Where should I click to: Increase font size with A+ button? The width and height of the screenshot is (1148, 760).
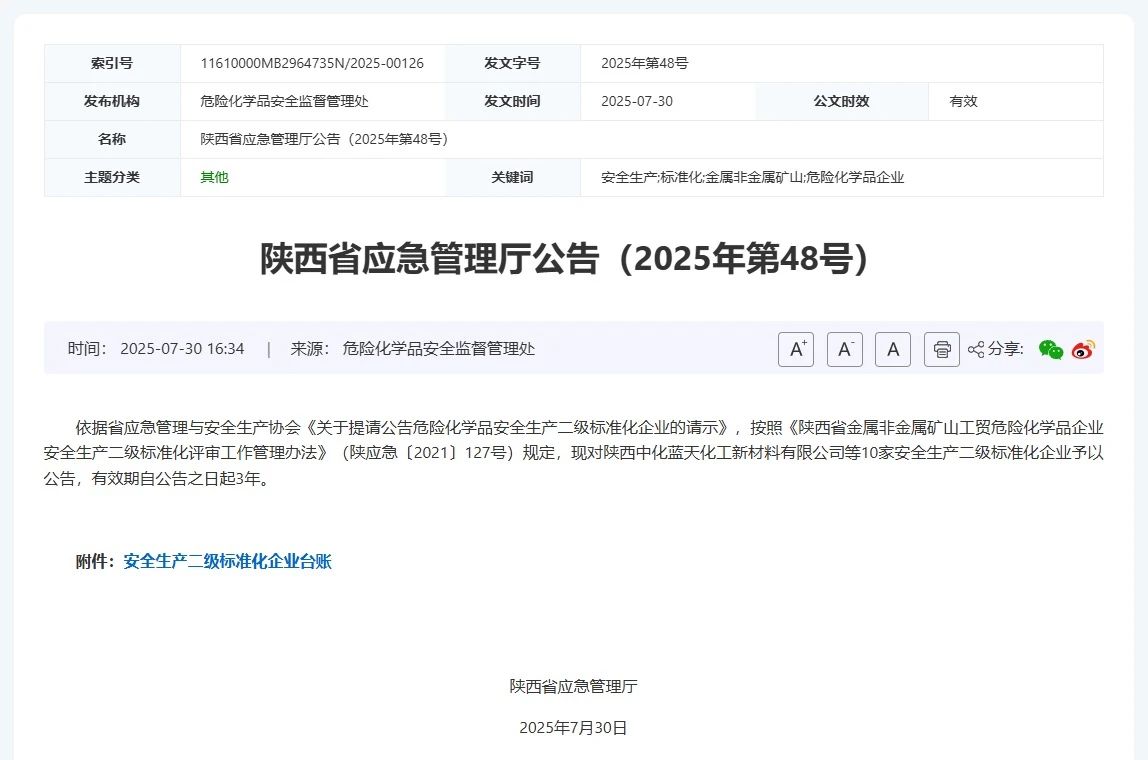(x=796, y=349)
